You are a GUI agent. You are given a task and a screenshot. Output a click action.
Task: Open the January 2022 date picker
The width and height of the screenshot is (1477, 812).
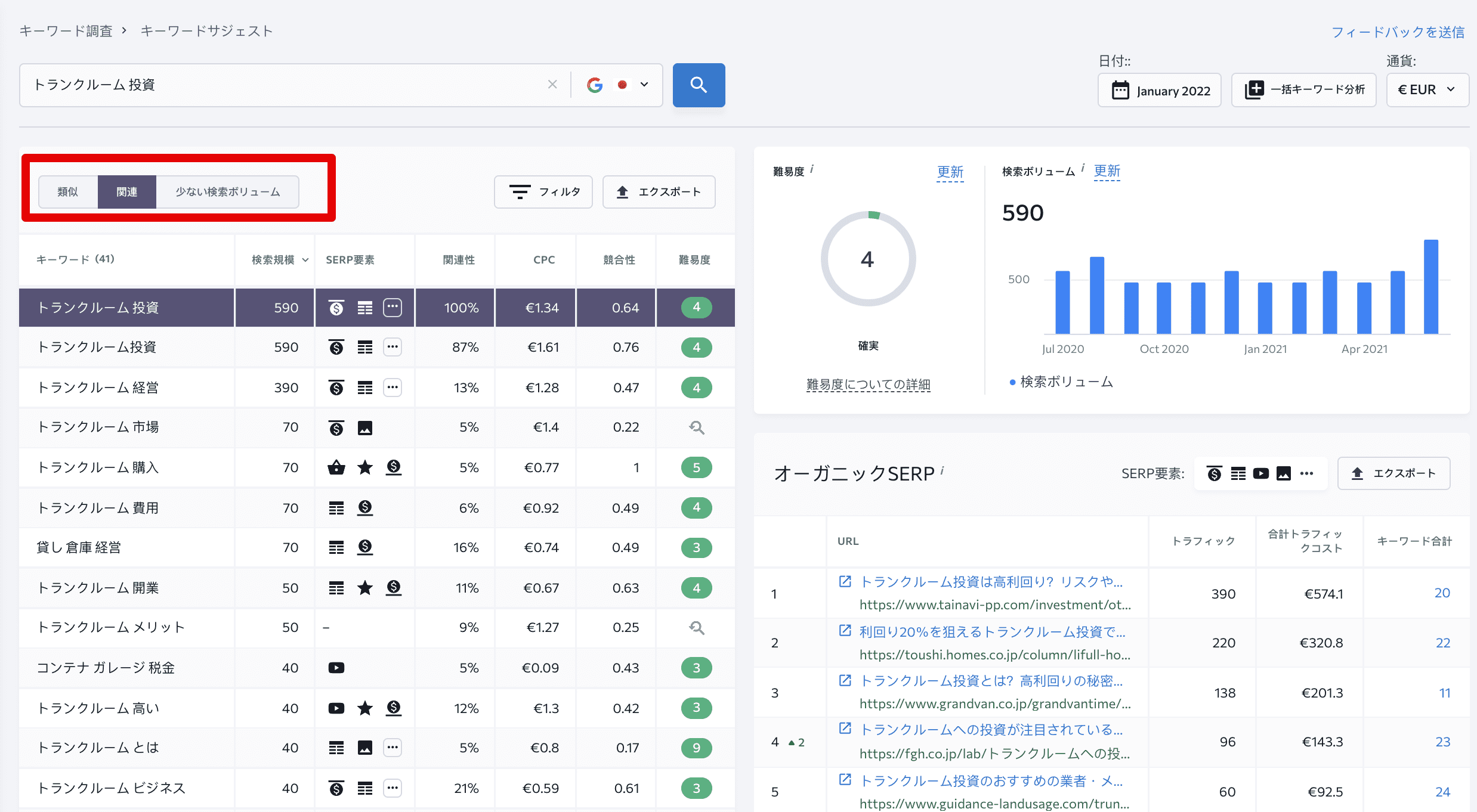pyautogui.click(x=1160, y=90)
